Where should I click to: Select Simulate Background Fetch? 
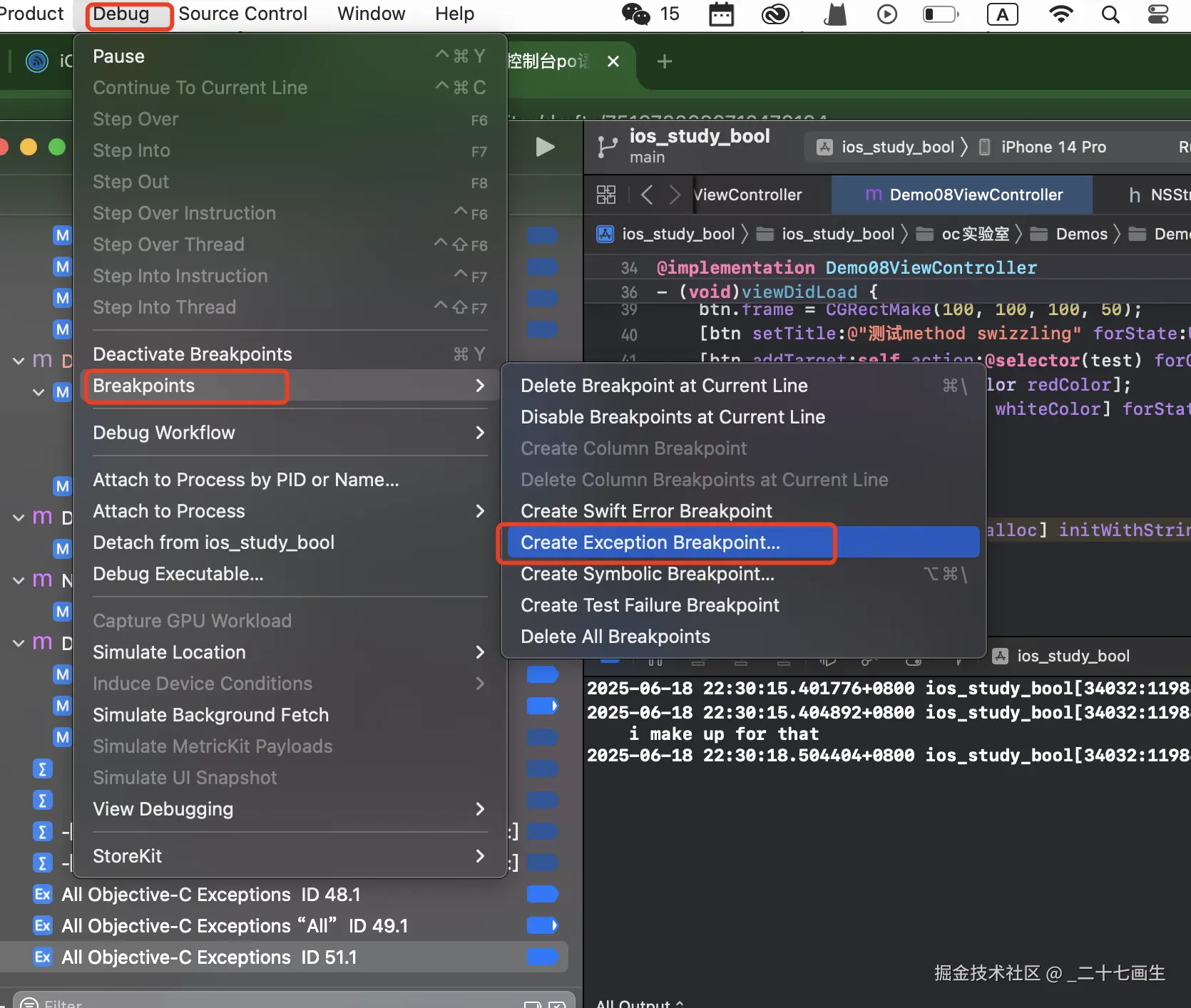(290, 715)
